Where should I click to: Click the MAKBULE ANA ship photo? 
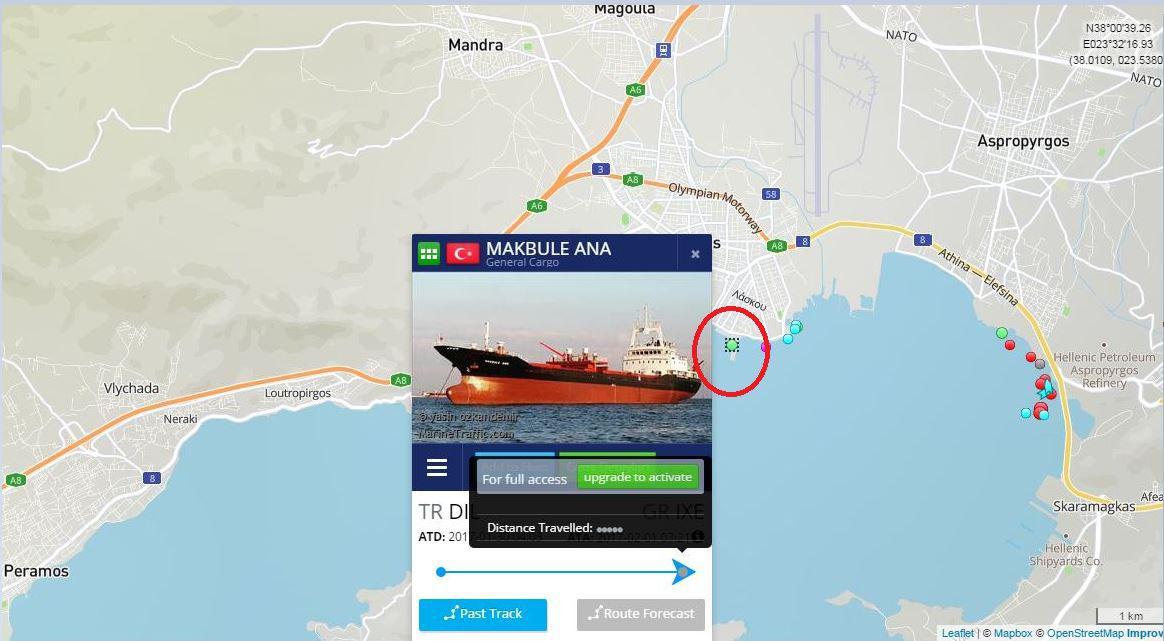[562, 358]
